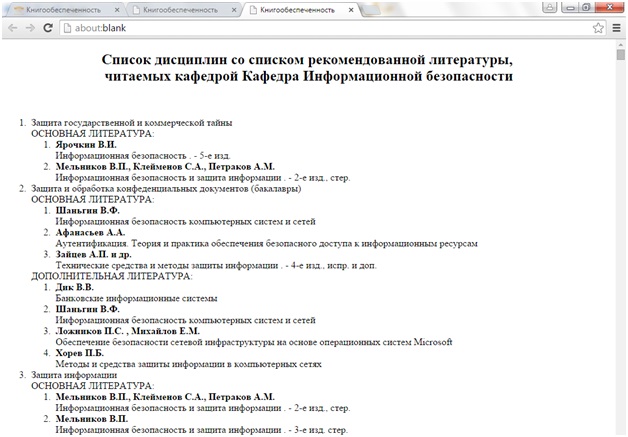Click authors 'Ложников П.С. , Михайлов Е.М.'

[x=127, y=331]
